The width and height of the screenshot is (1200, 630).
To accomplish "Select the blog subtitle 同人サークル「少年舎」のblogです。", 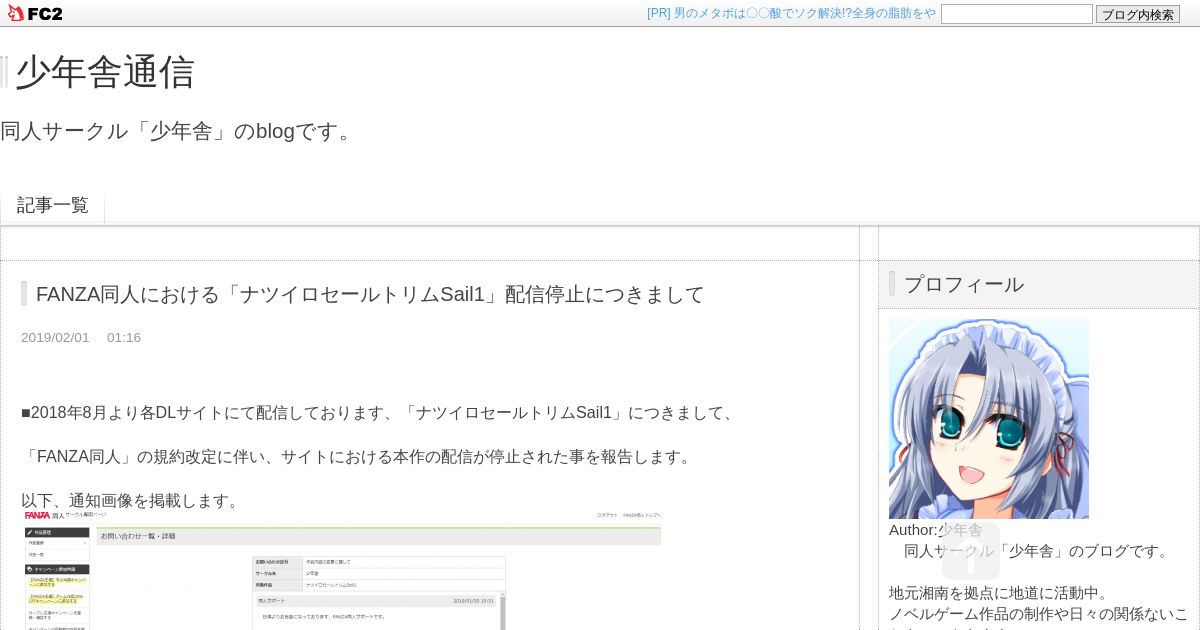I will coord(179,131).
